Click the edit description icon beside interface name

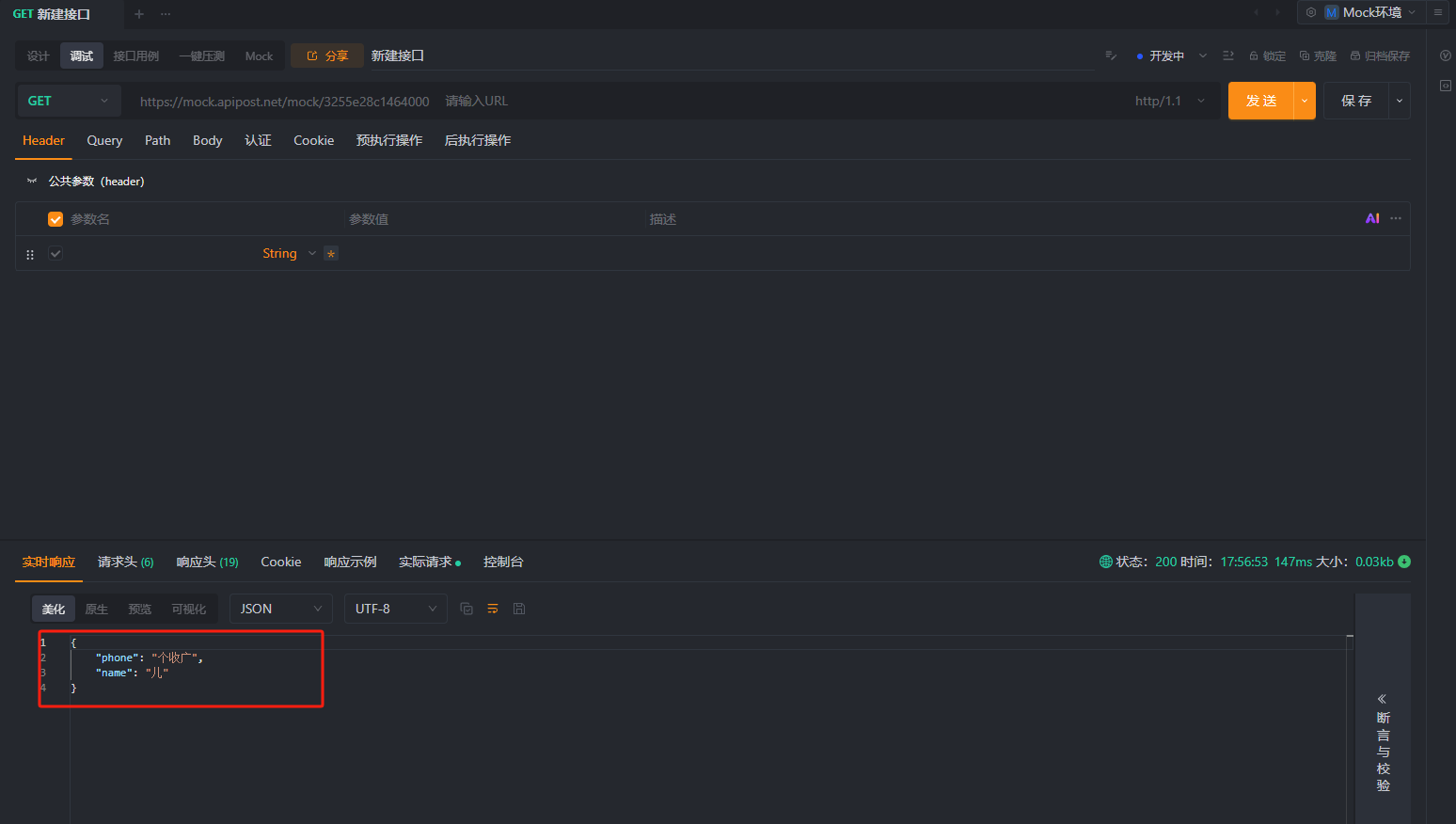point(1111,55)
